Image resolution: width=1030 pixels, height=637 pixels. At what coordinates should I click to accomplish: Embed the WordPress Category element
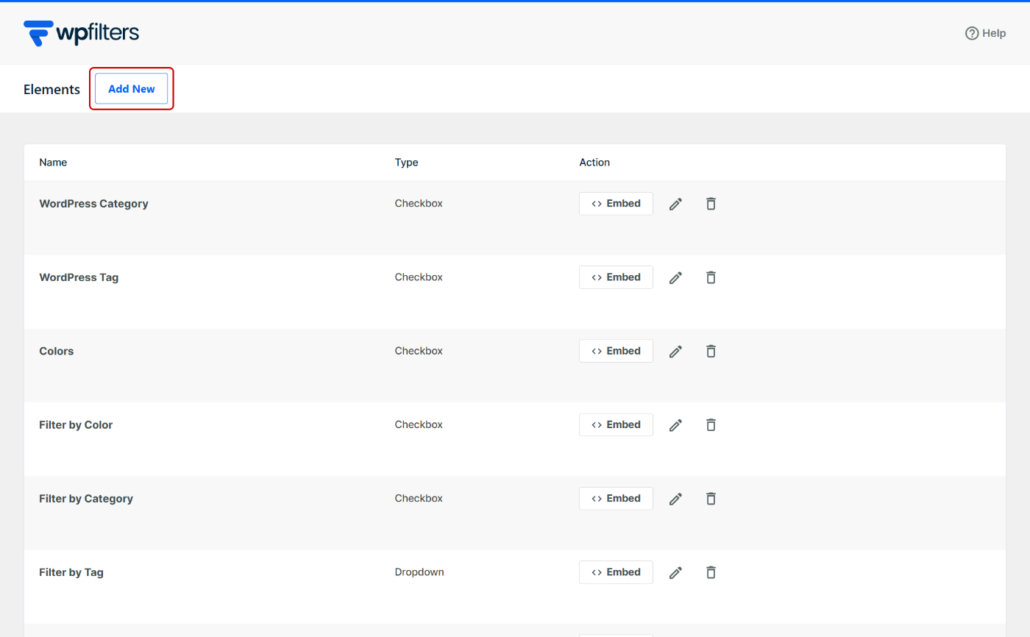(x=616, y=204)
